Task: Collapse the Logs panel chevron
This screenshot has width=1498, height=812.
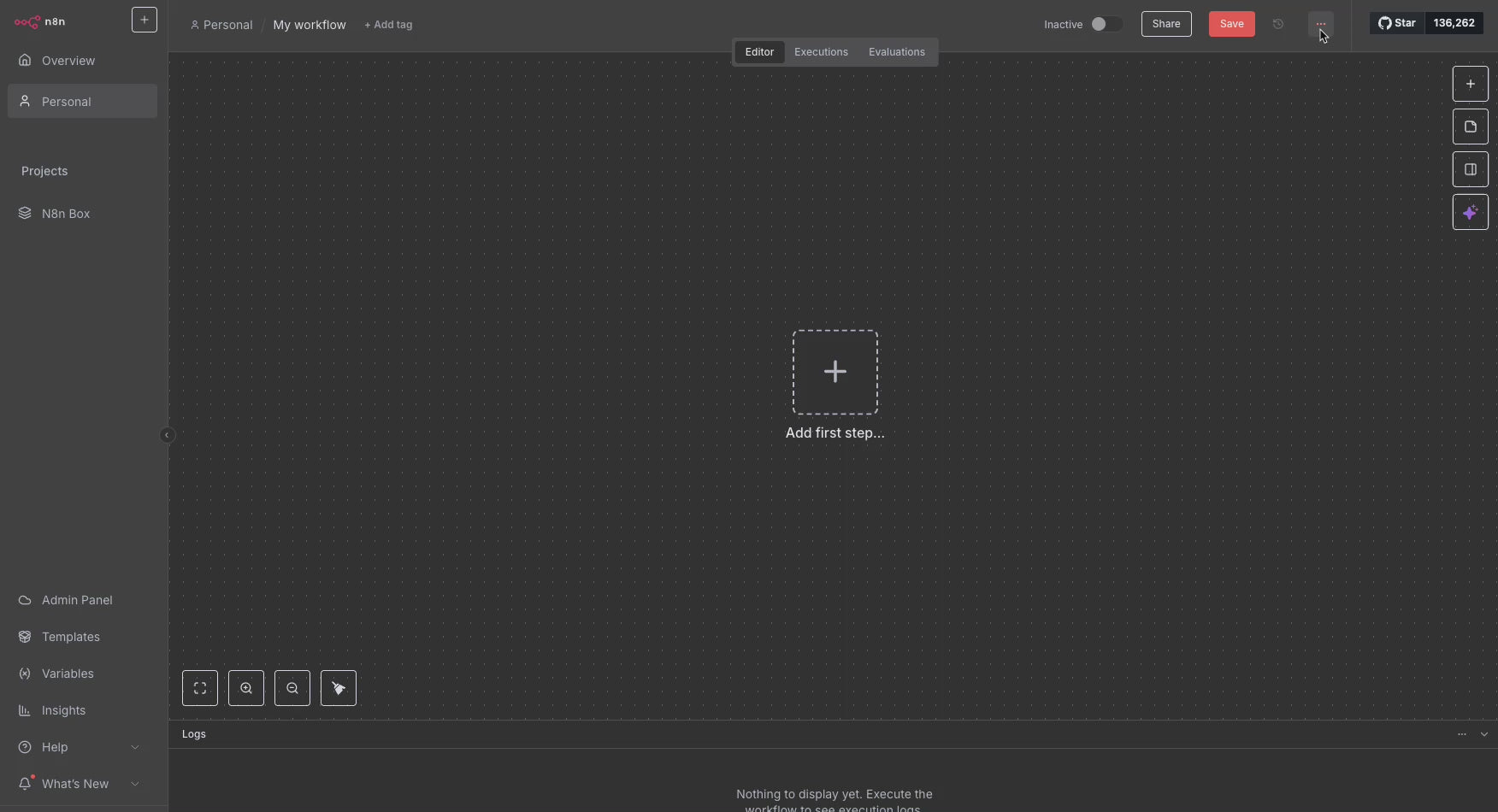Action: click(1484, 734)
